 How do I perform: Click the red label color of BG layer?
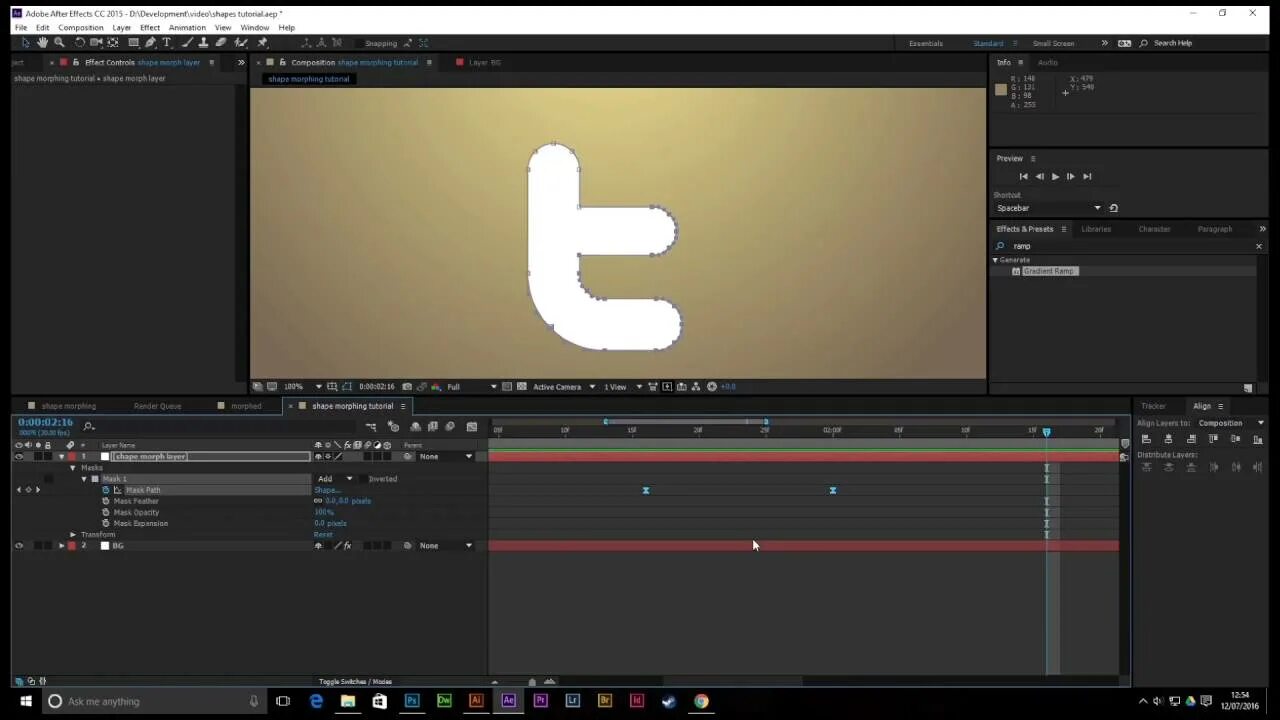[72, 546]
